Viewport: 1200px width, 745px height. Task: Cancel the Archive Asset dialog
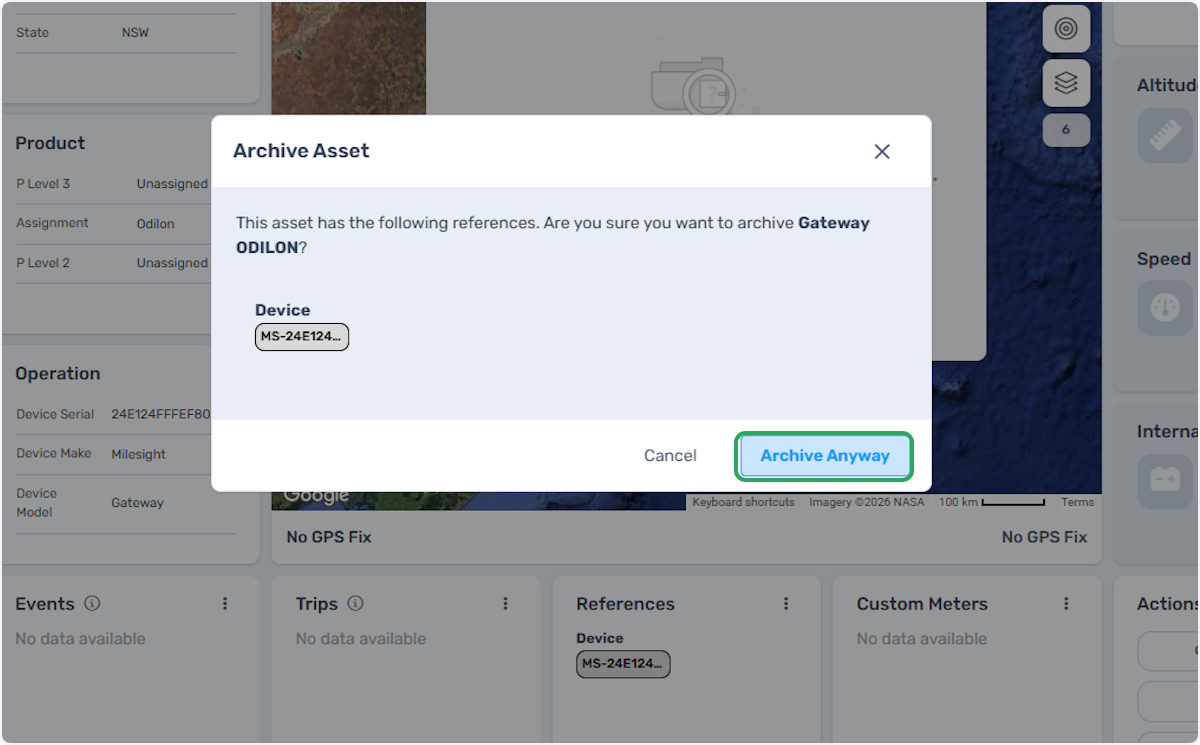670,455
